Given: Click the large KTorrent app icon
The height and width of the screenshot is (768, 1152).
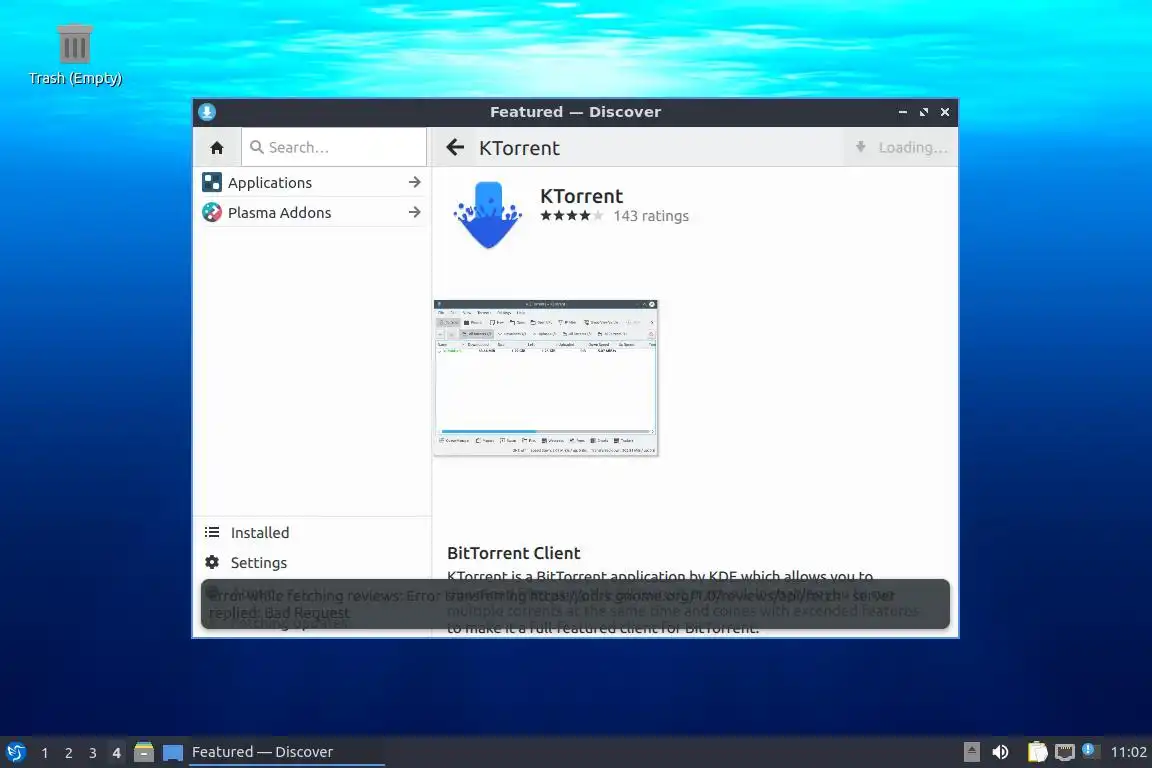Looking at the screenshot, I should tap(488, 215).
